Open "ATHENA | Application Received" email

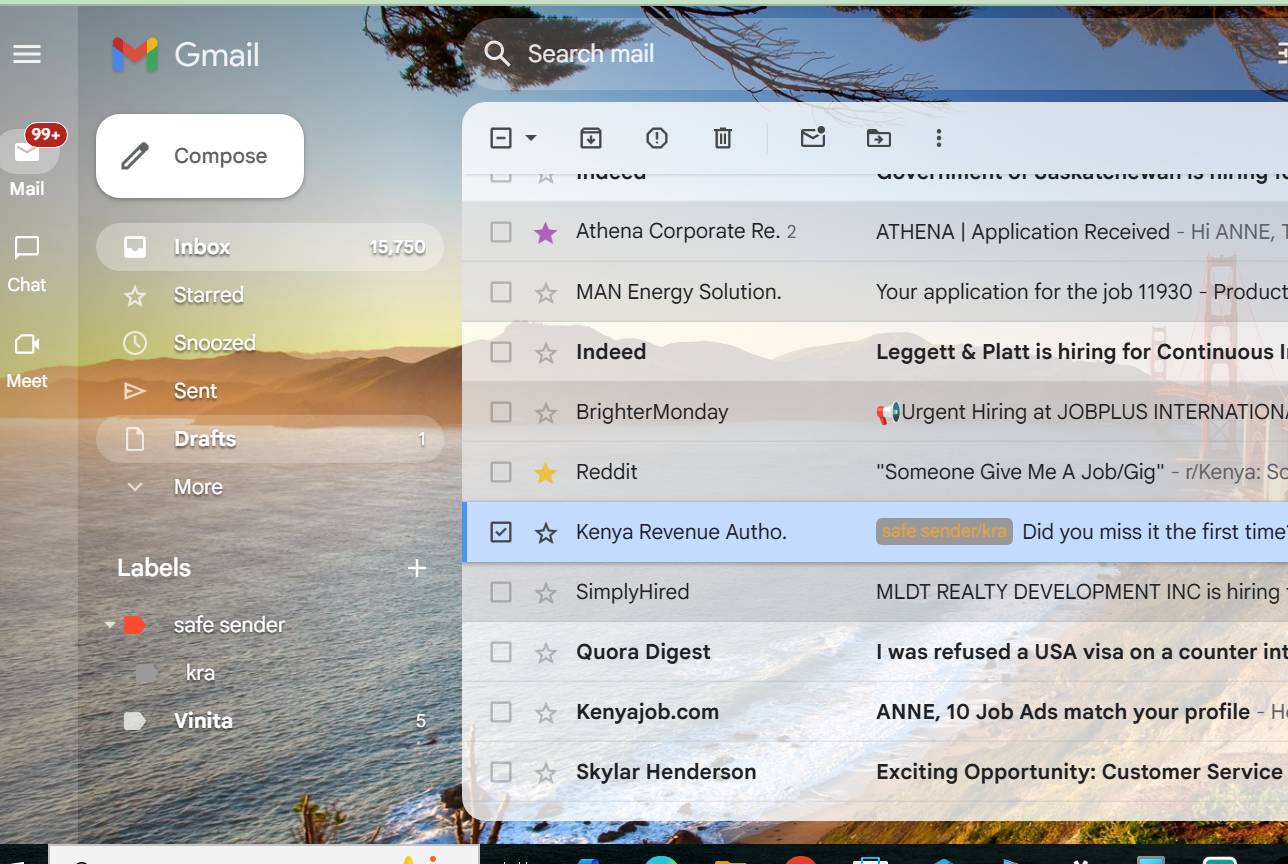1023,232
